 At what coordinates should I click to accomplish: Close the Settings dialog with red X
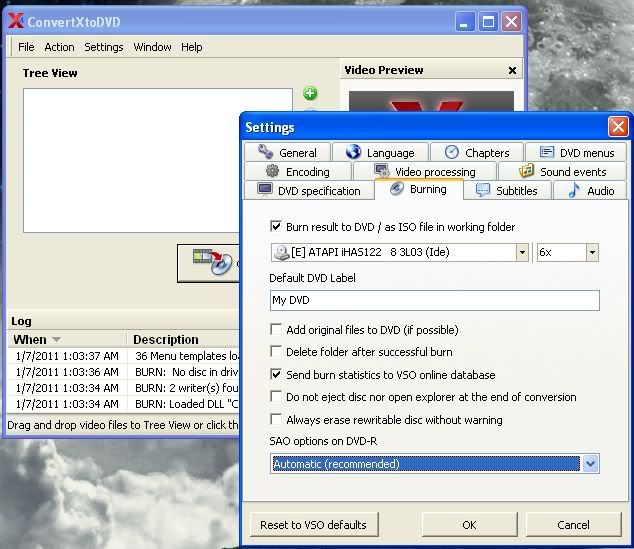tap(618, 127)
